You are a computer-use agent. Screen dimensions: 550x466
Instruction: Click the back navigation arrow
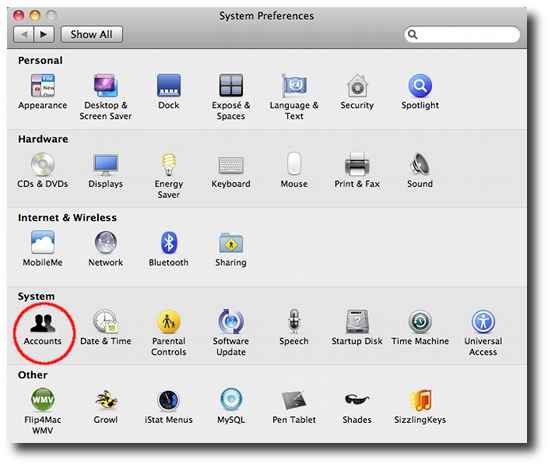24,34
